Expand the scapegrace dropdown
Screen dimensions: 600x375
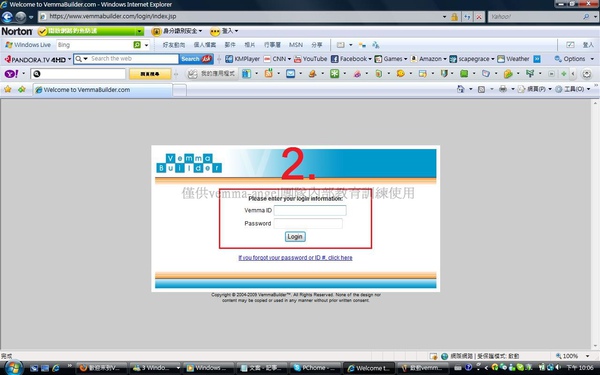pyautogui.click(x=492, y=59)
